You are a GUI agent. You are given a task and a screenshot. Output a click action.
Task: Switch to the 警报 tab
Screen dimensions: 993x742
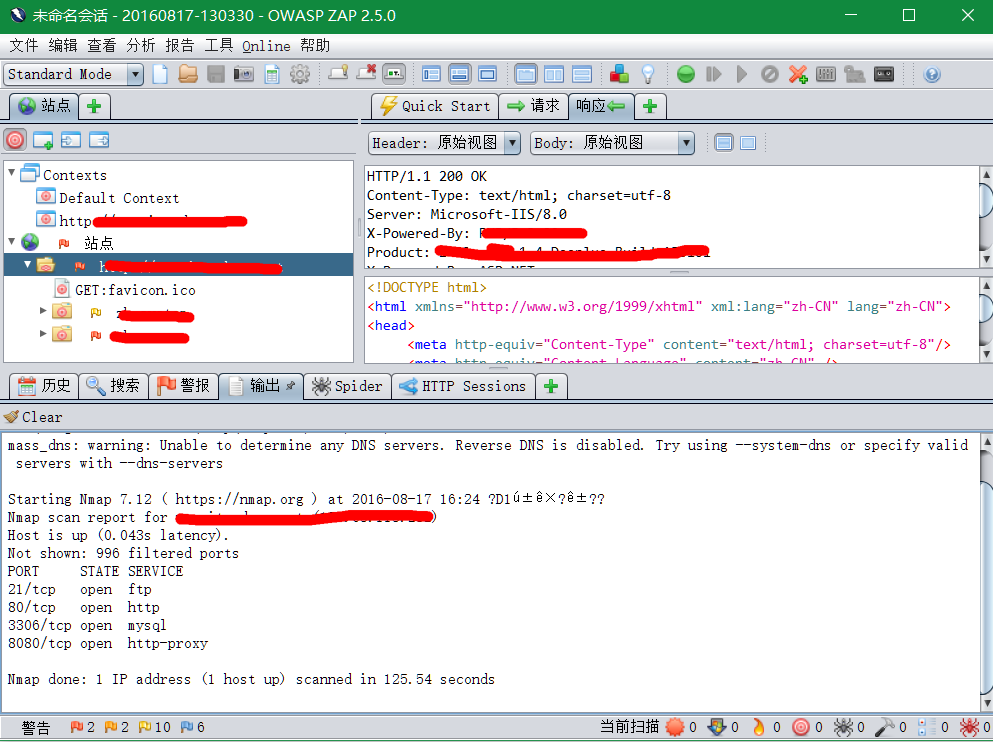[x=184, y=386]
